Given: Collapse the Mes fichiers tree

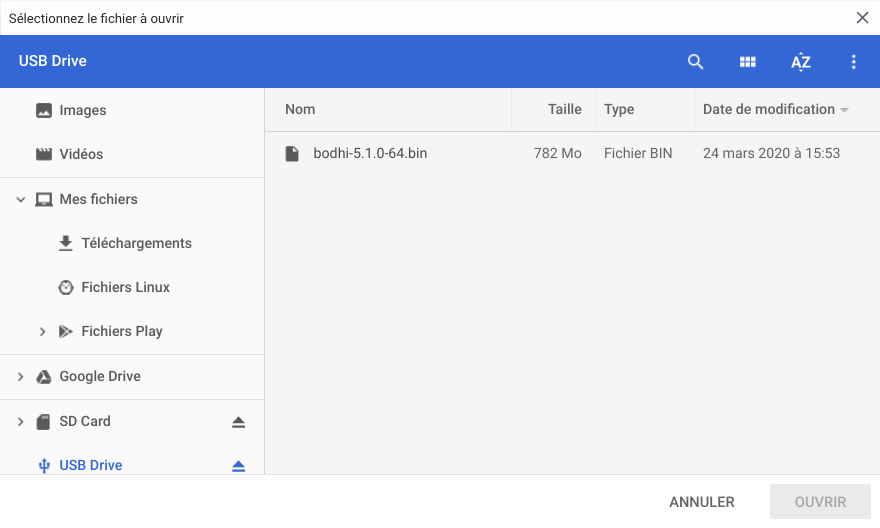Looking at the screenshot, I should click(x=21, y=199).
